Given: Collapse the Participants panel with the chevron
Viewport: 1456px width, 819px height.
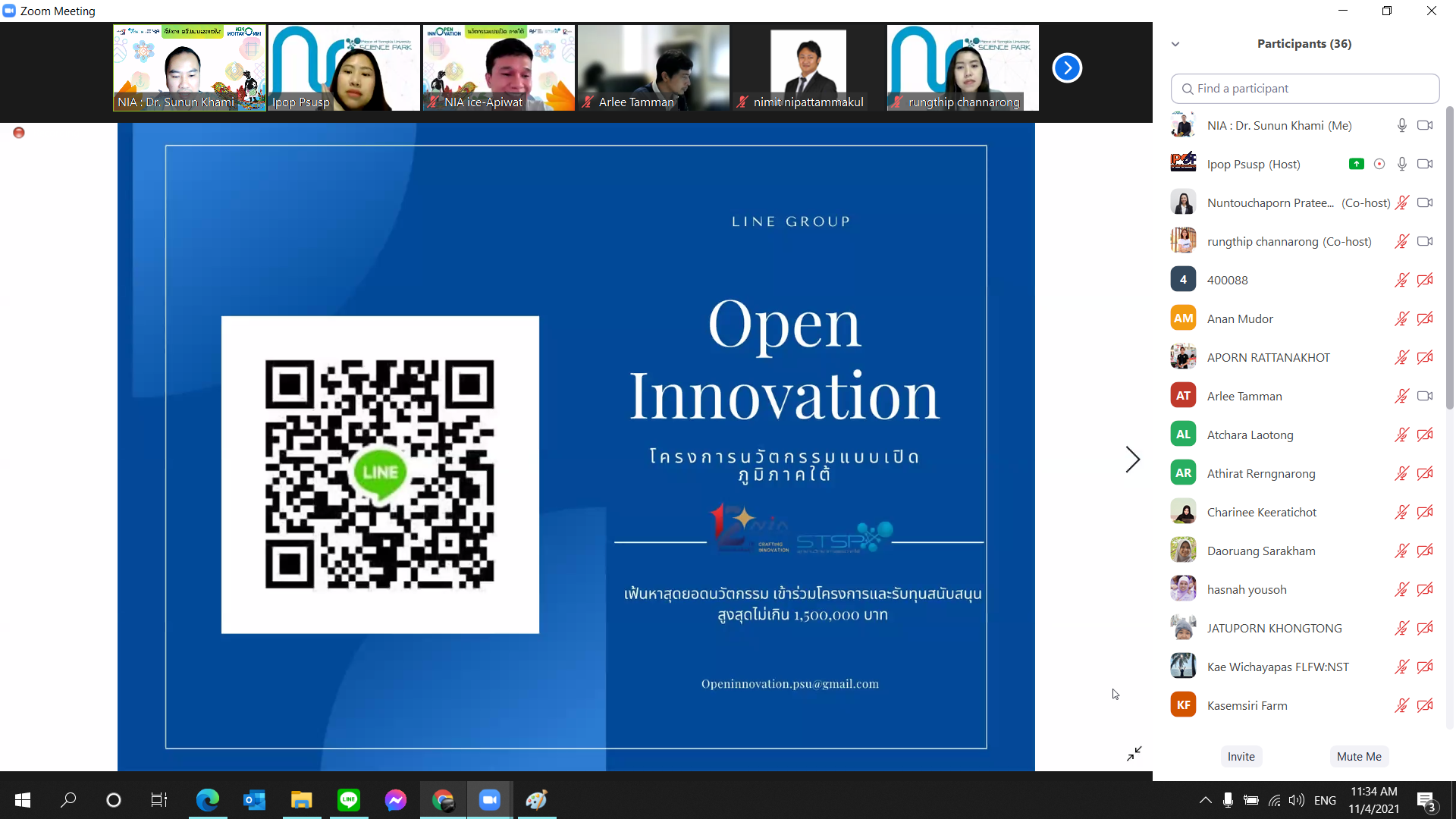Looking at the screenshot, I should [1175, 44].
